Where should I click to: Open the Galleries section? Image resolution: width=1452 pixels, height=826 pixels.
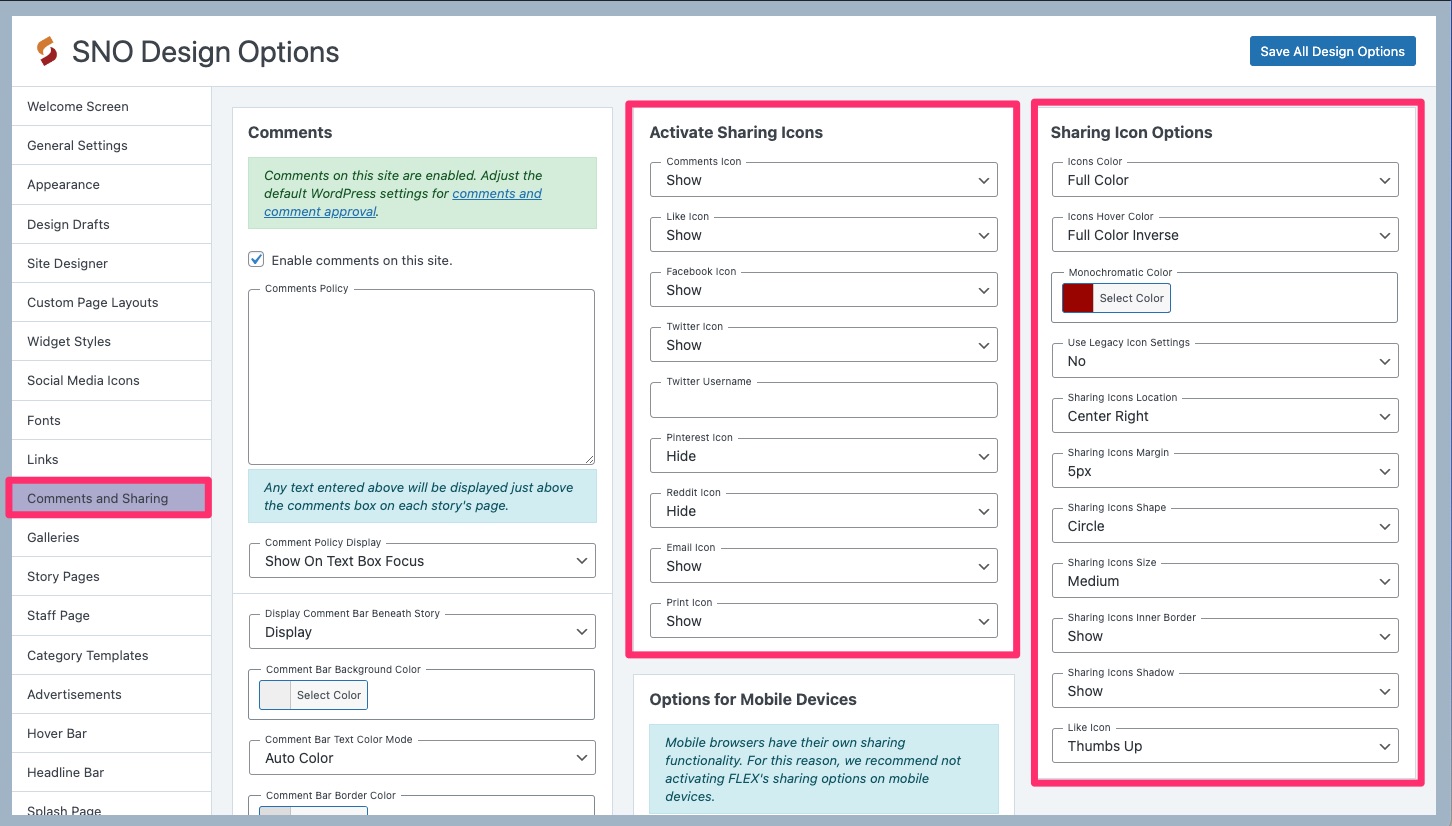pyautogui.click(x=111, y=537)
